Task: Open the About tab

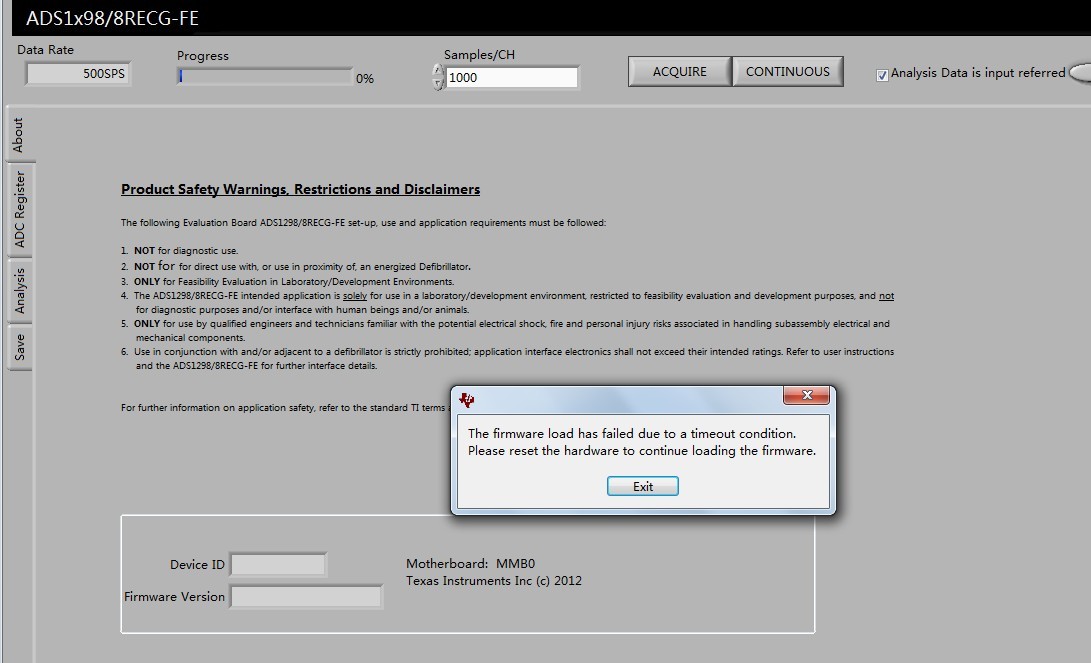Action: [x=19, y=134]
